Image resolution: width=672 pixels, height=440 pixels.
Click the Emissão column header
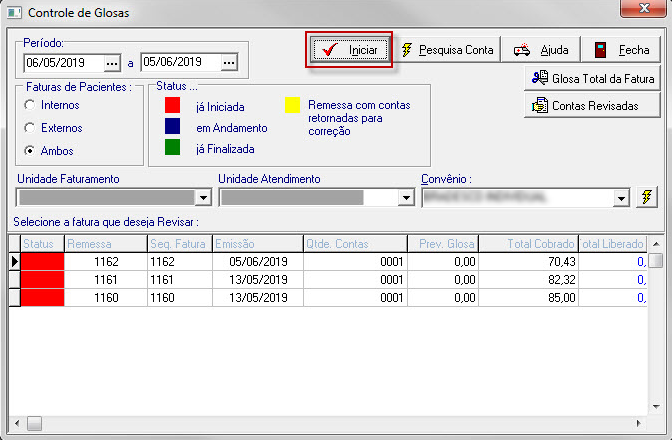click(258, 244)
